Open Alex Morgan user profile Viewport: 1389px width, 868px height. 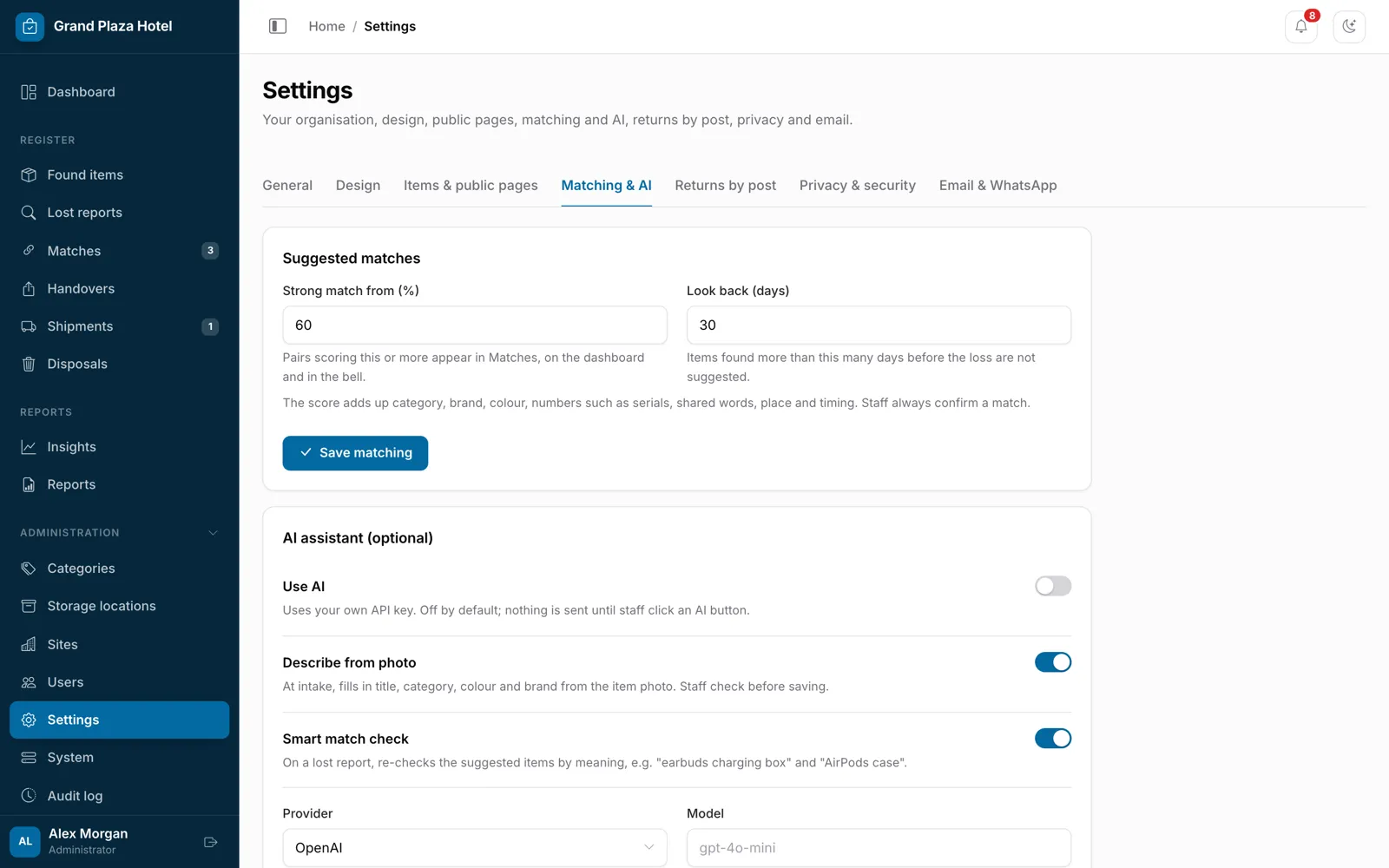tap(88, 841)
